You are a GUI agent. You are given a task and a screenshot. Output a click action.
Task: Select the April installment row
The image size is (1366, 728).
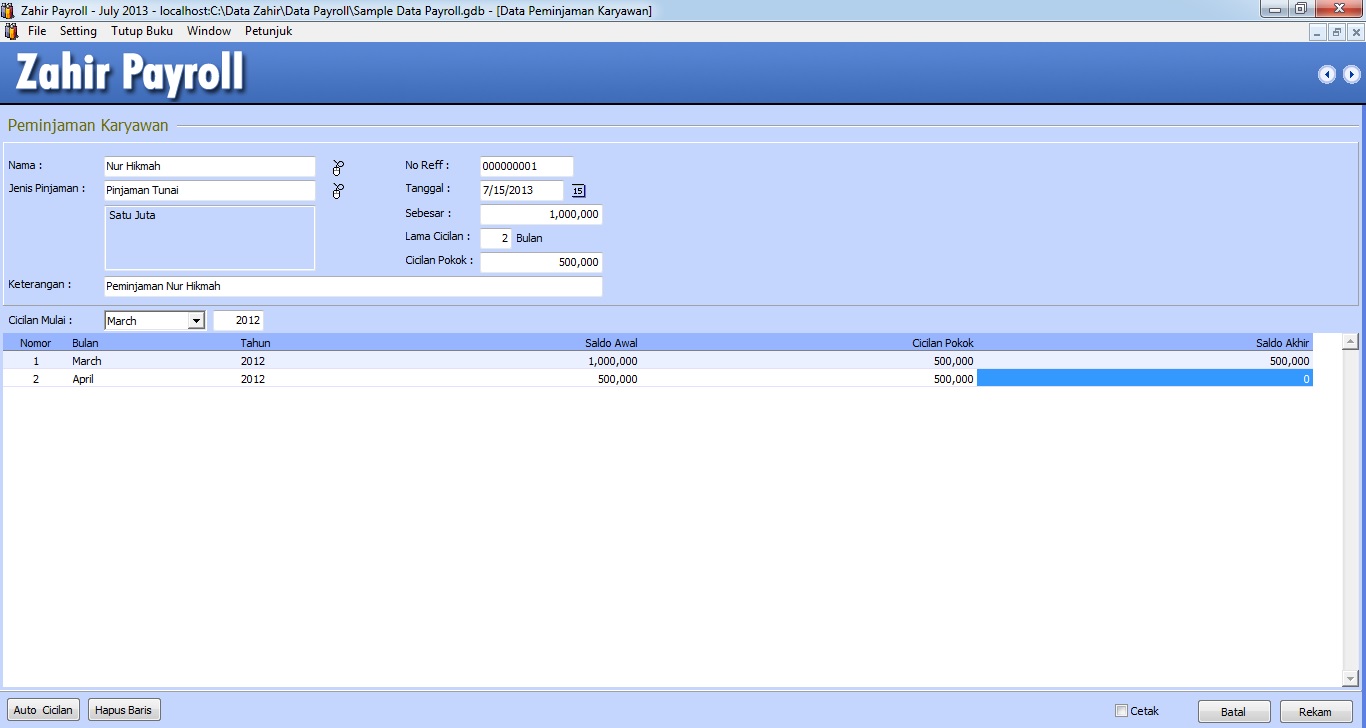click(x=400, y=379)
